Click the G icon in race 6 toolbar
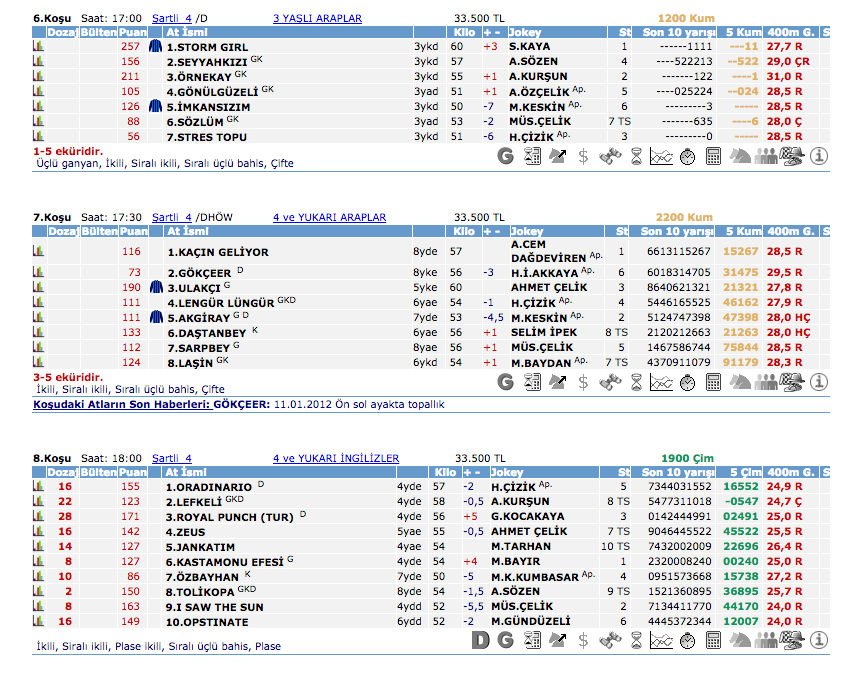This screenshot has height=674, width=858. [505, 156]
